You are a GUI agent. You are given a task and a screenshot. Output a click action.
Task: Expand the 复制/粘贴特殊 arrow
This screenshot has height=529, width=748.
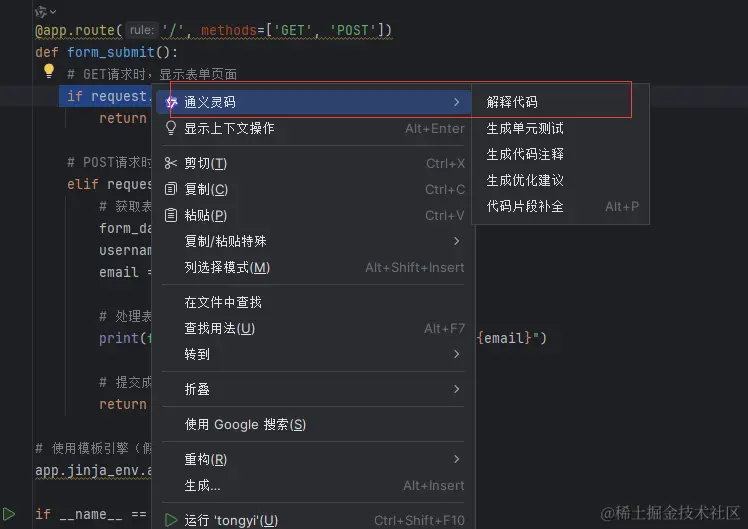click(x=457, y=241)
